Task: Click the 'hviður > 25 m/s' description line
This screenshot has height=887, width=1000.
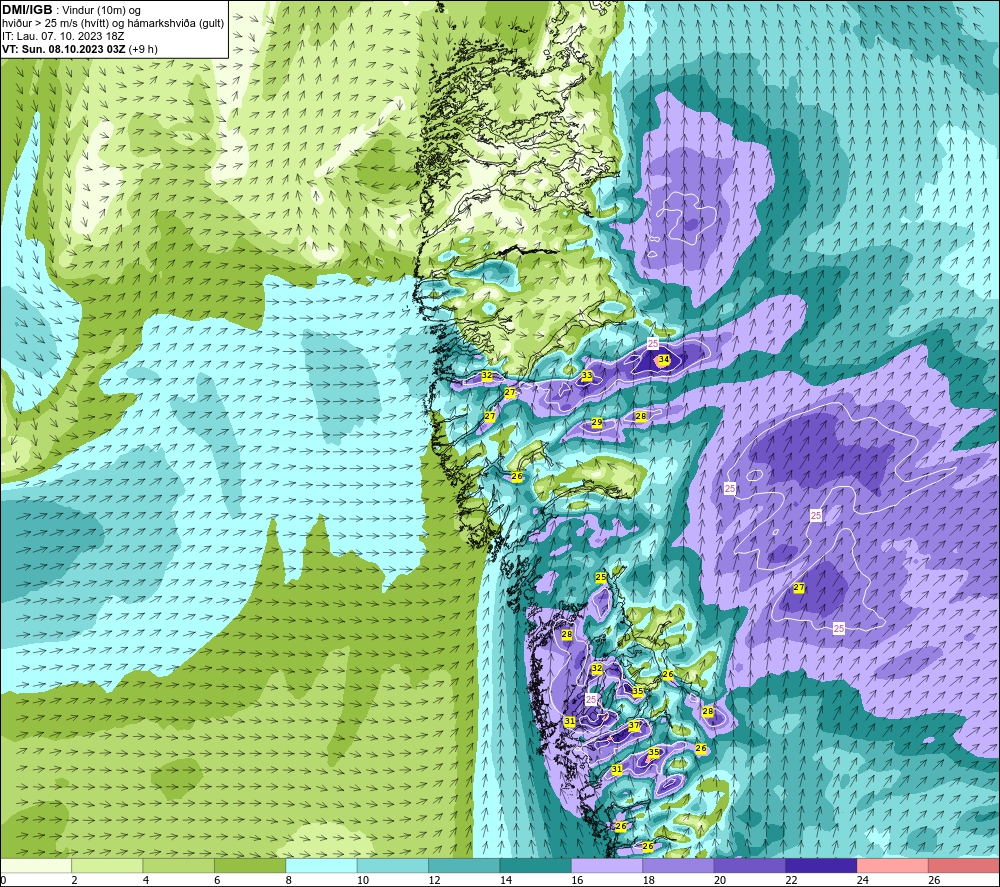Action: pos(113,24)
